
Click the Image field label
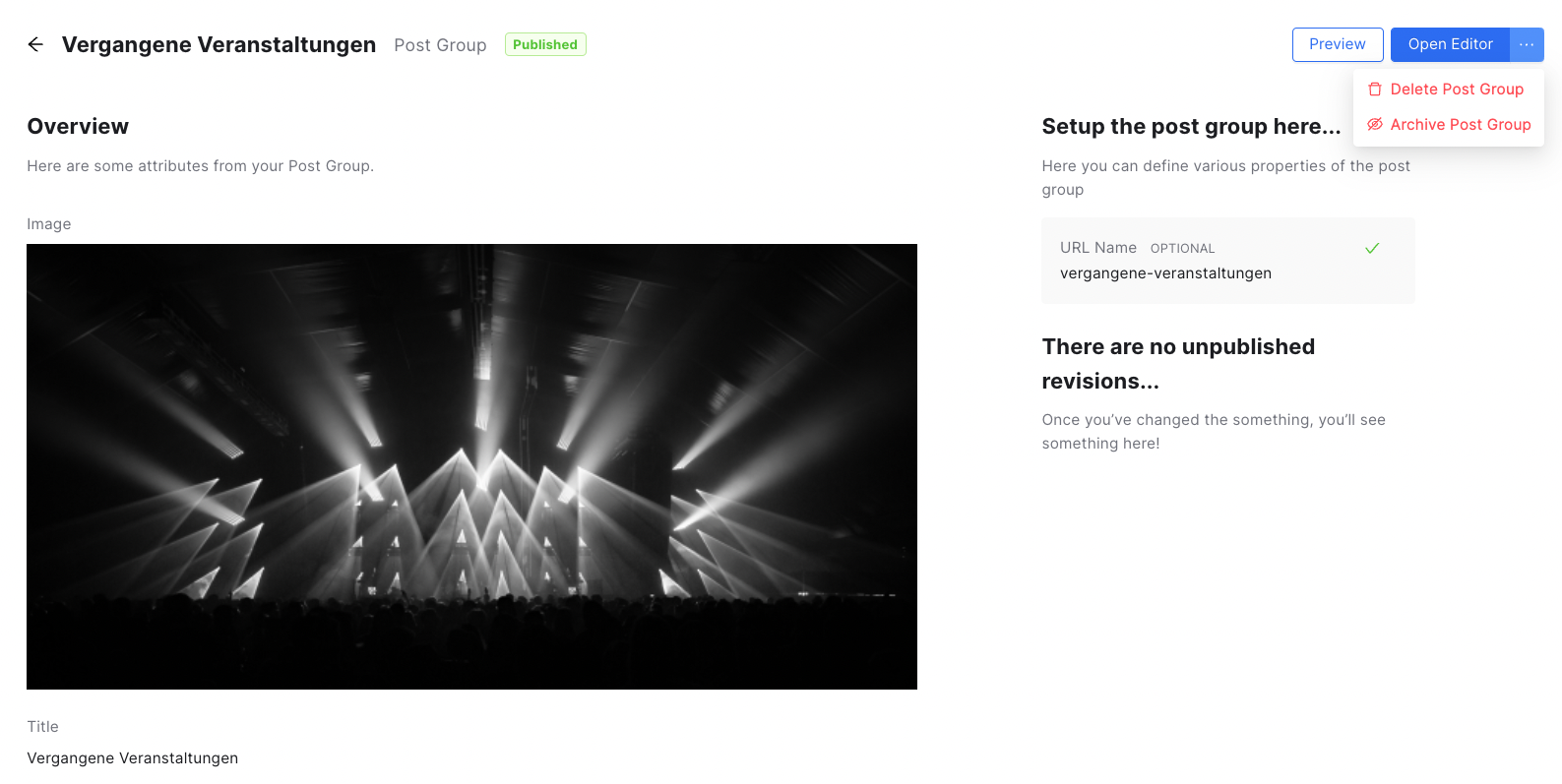49,224
